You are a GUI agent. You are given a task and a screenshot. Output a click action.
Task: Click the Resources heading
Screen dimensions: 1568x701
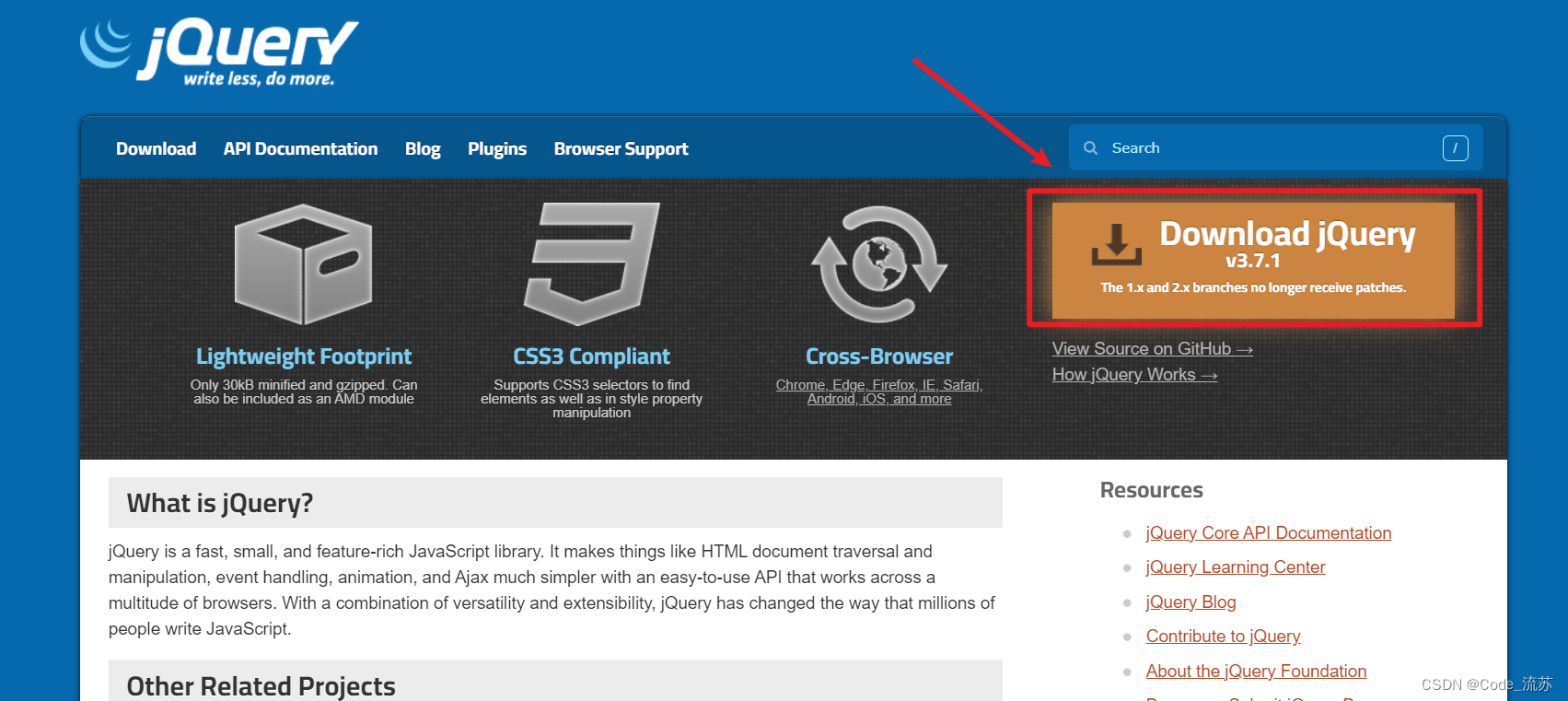tap(1151, 490)
